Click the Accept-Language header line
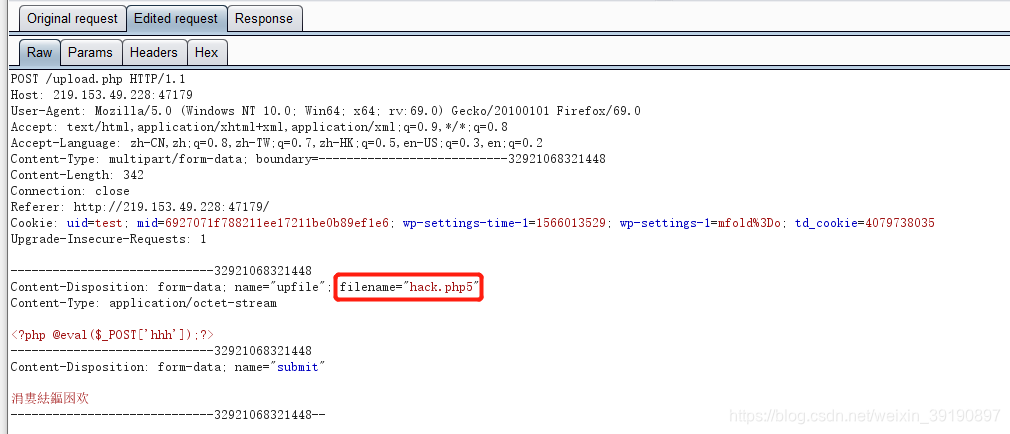Image resolution: width=1010 pixels, height=434 pixels. pyautogui.click(x=276, y=143)
